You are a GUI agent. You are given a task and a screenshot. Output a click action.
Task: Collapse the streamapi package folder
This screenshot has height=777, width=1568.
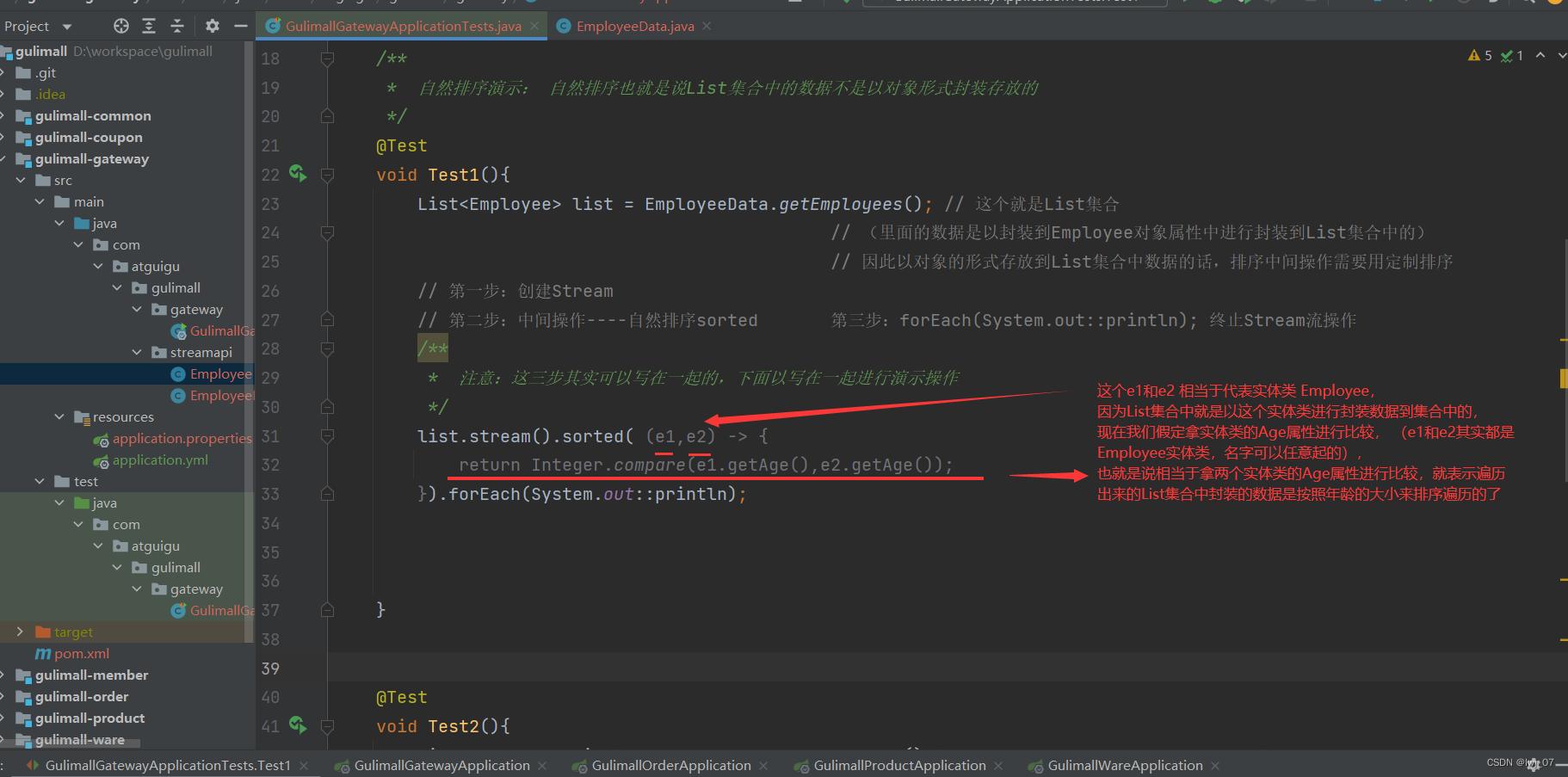(137, 352)
